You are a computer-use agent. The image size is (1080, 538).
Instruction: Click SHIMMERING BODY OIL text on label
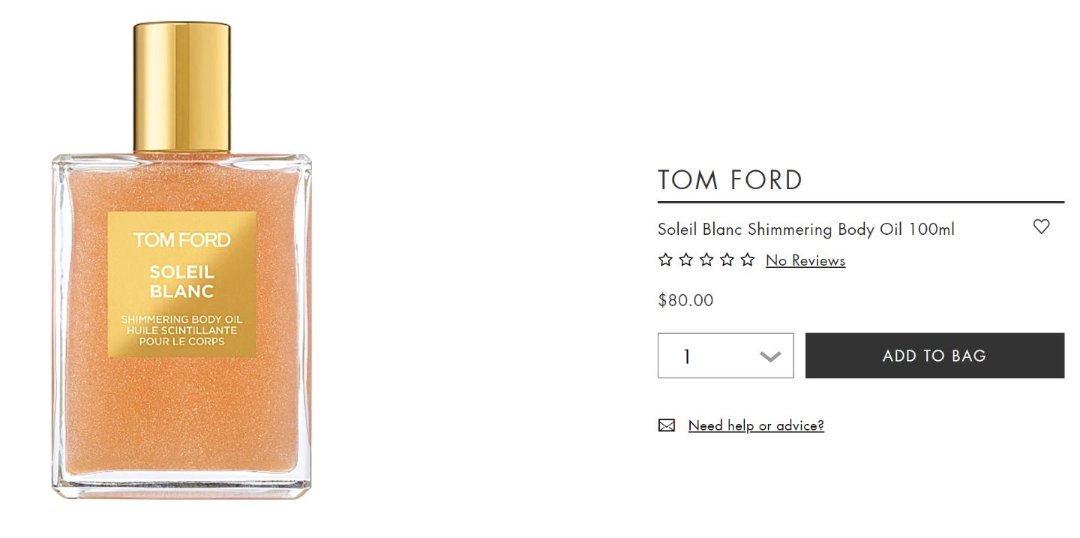coord(182,320)
